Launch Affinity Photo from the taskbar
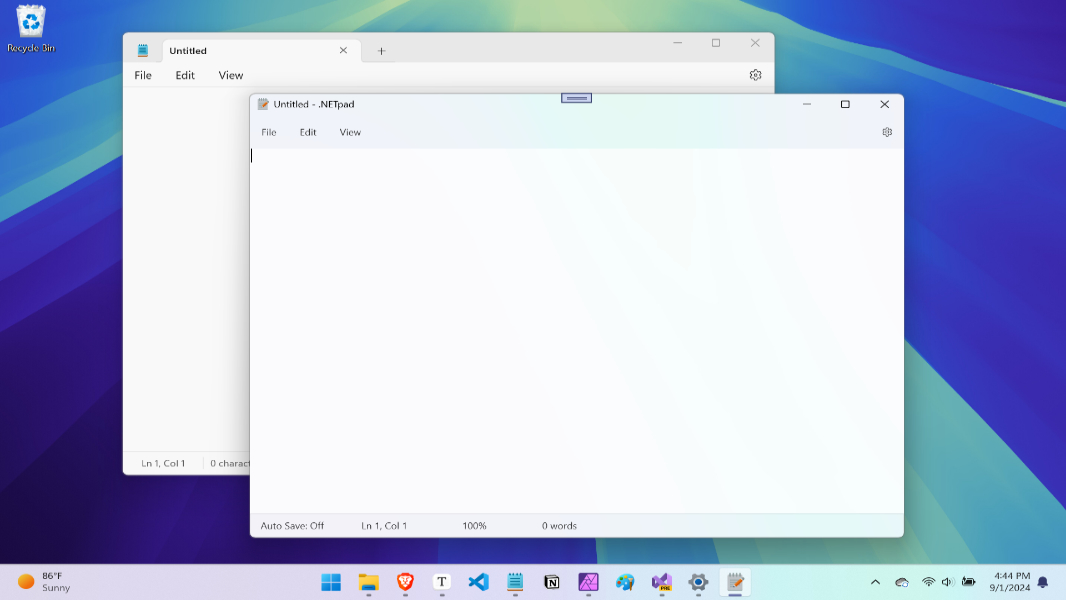Viewport: 1066px width, 600px height. pyautogui.click(x=588, y=582)
